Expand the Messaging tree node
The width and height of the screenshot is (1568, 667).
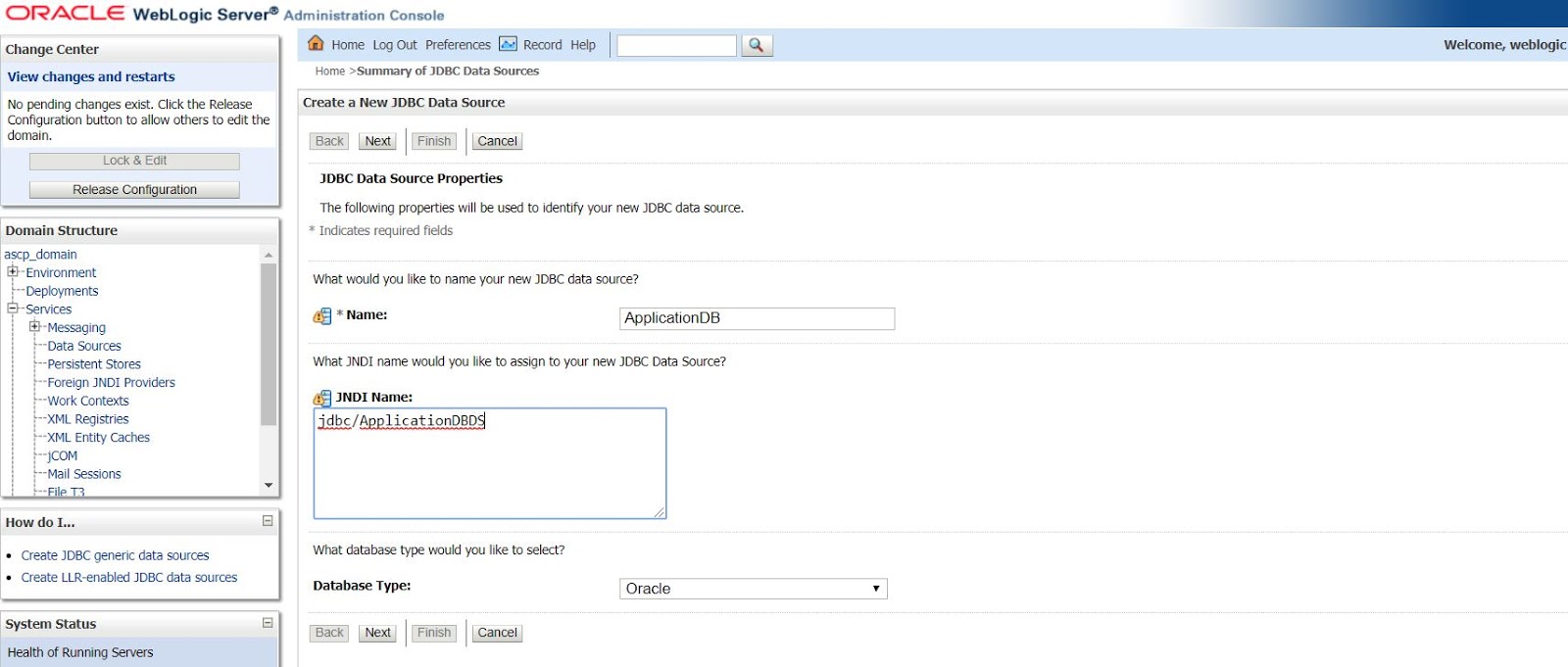pyautogui.click(x=34, y=326)
